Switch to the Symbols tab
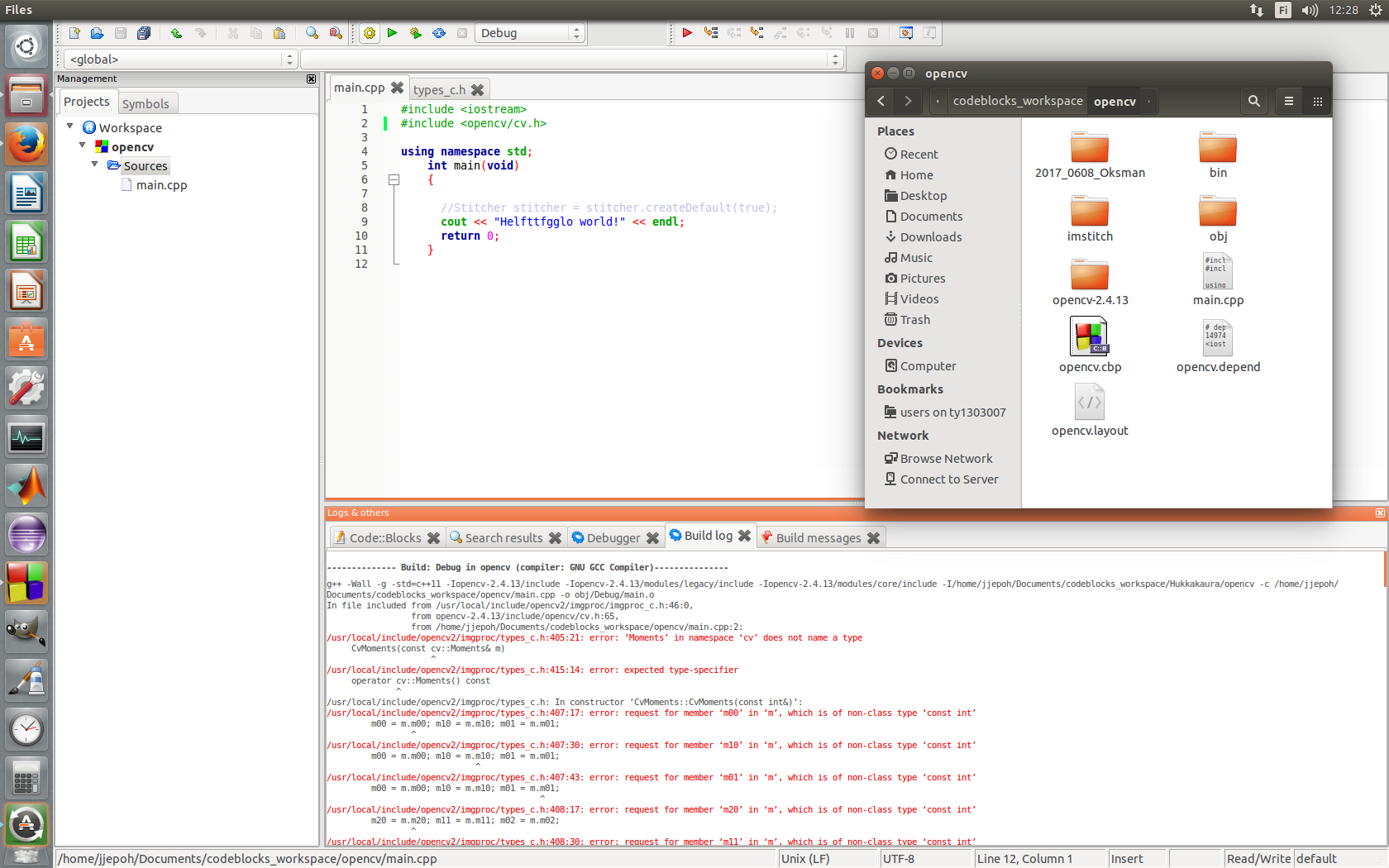This screenshot has width=1389, height=868. click(146, 103)
